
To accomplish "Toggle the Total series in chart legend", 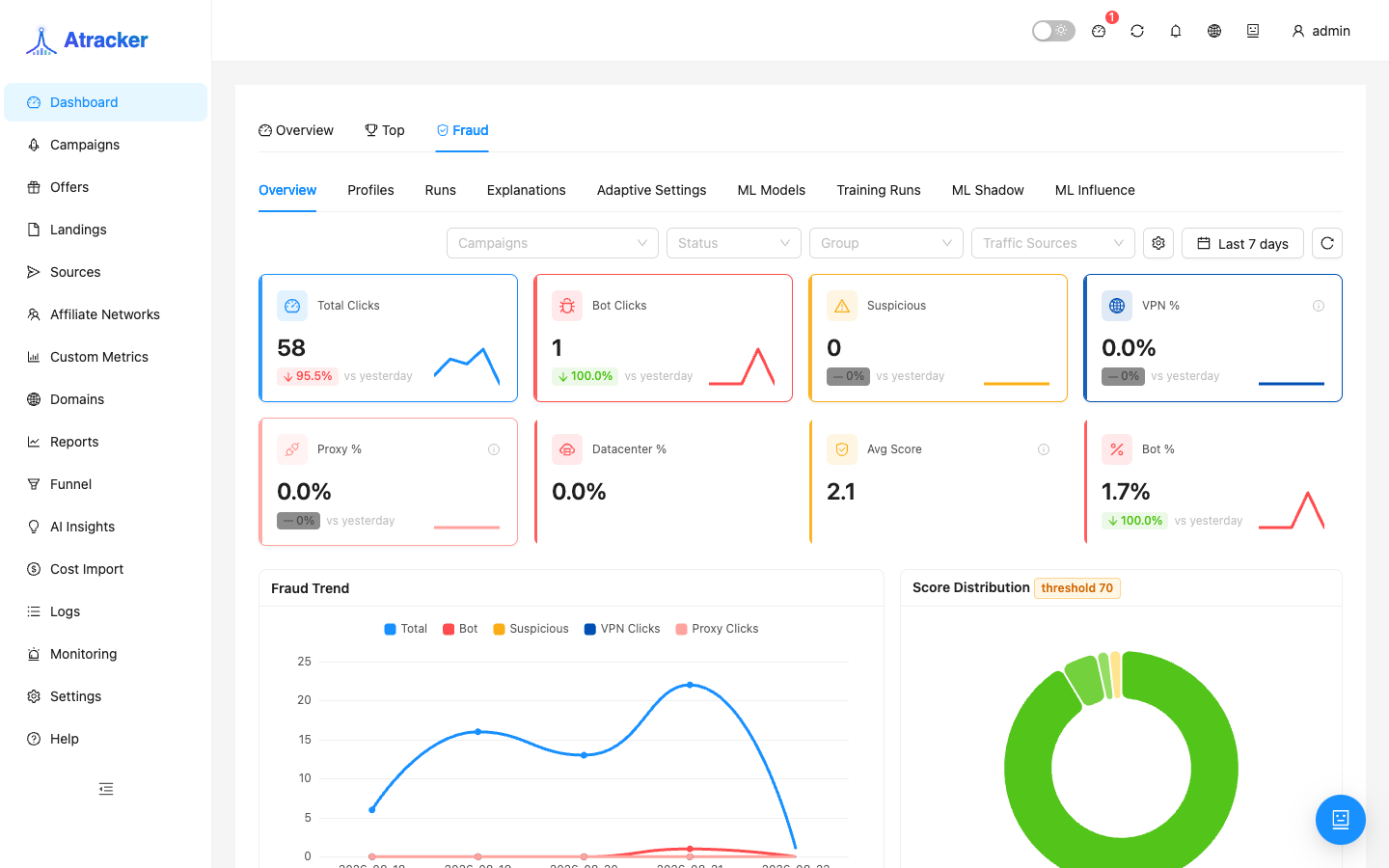I will pos(406,629).
